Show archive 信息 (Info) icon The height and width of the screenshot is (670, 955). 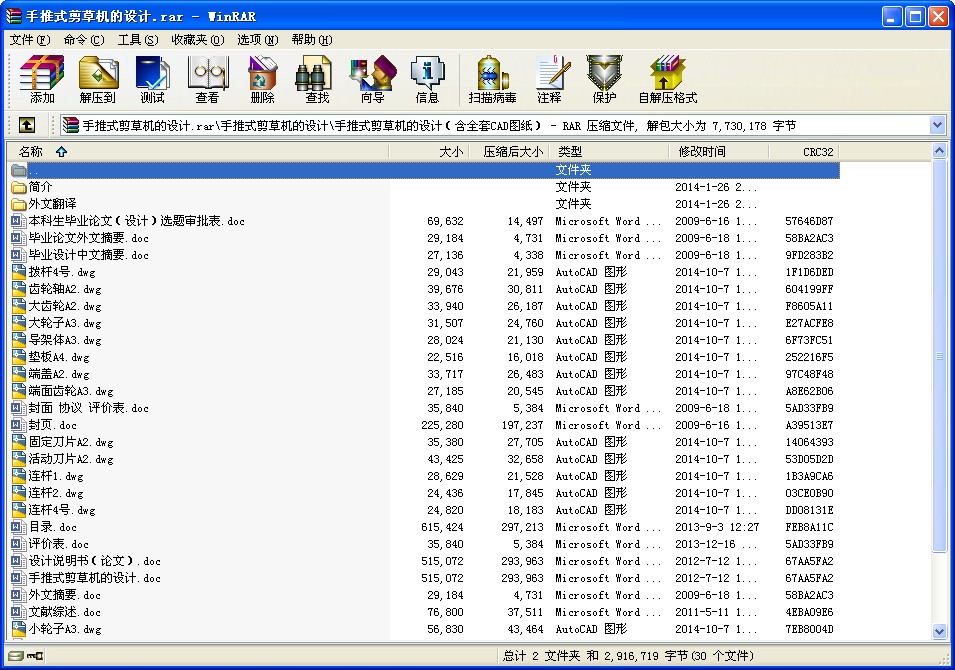click(x=427, y=80)
